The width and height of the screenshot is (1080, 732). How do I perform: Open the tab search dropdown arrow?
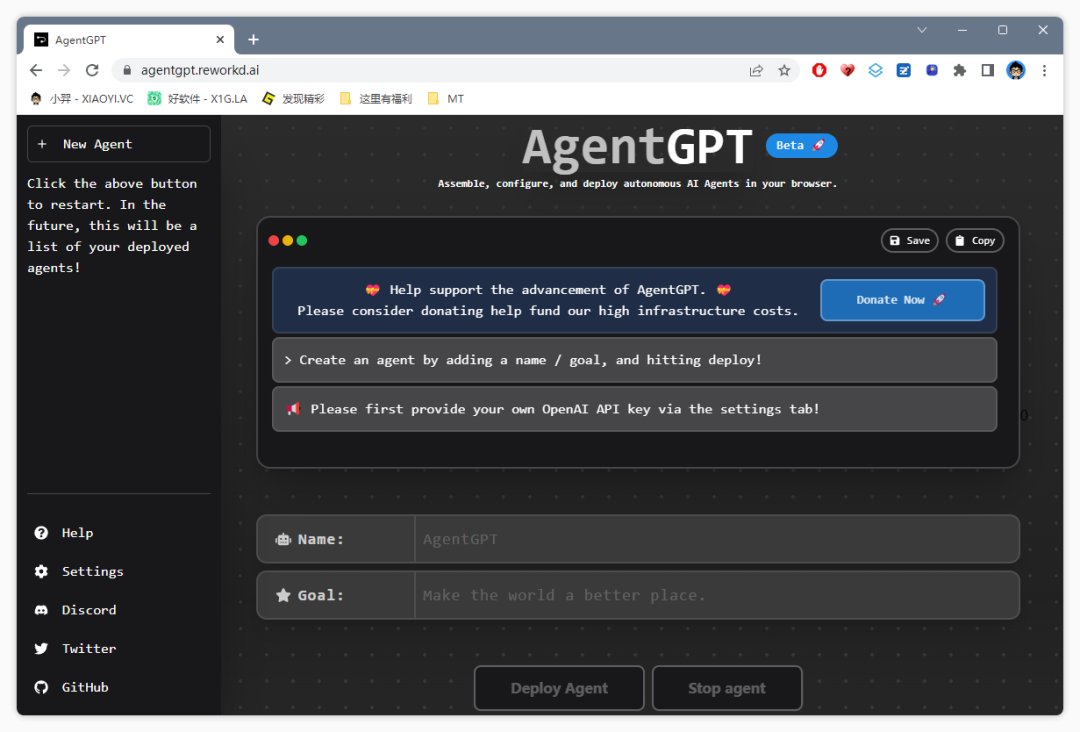[x=922, y=30]
